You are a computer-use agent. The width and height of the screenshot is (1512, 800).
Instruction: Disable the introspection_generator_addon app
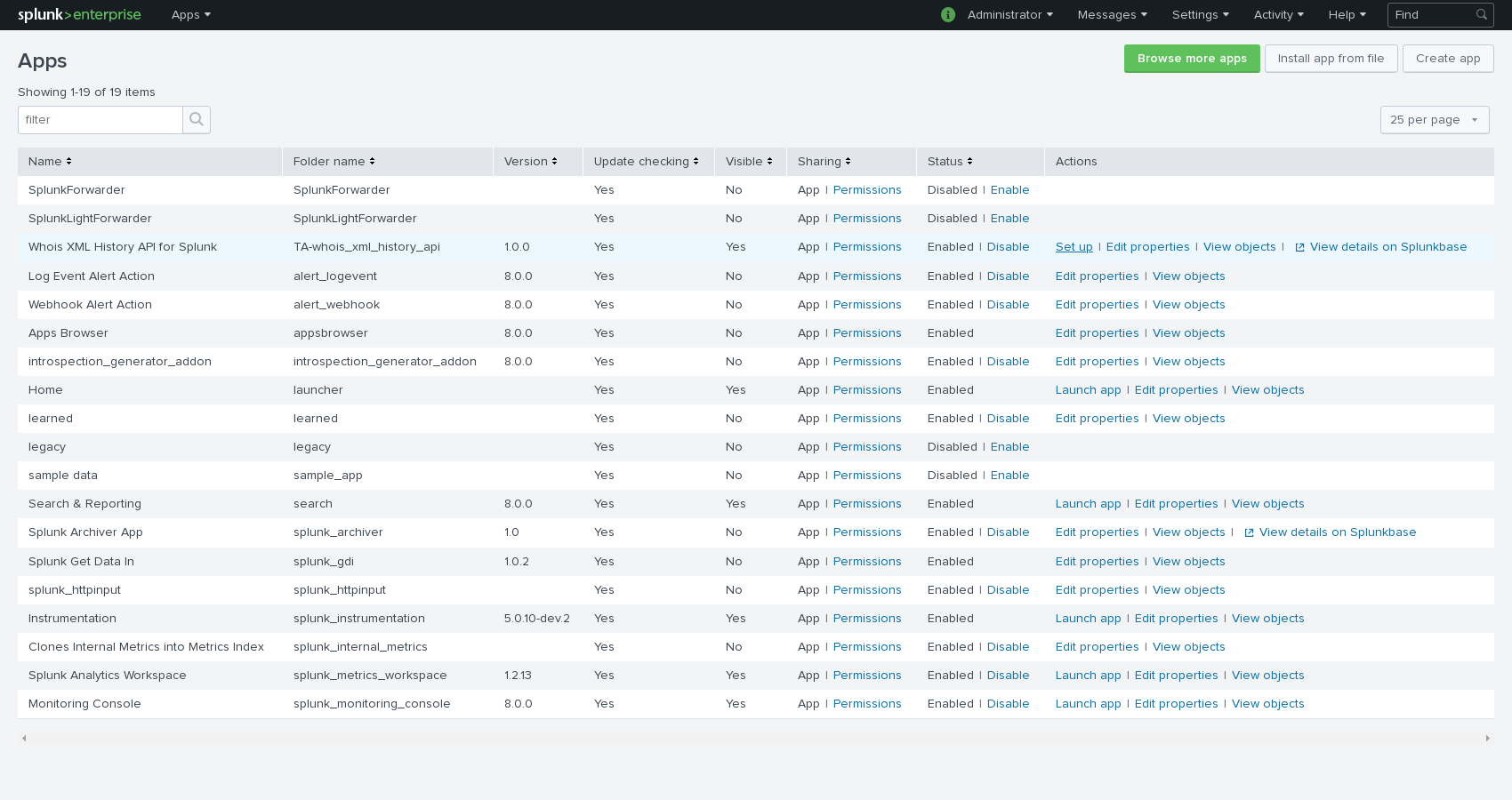pyautogui.click(x=1008, y=362)
